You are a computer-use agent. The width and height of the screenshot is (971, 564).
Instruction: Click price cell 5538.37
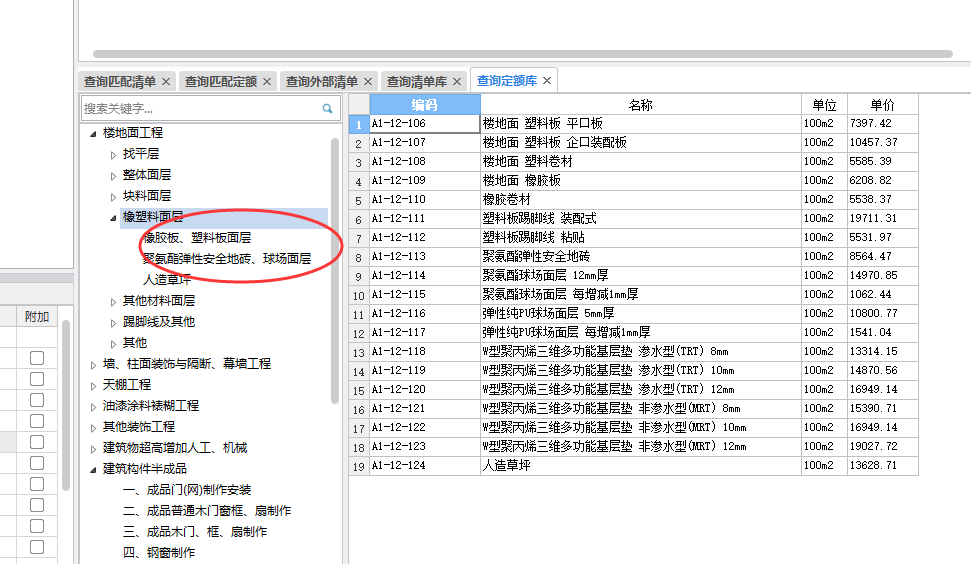(x=882, y=199)
